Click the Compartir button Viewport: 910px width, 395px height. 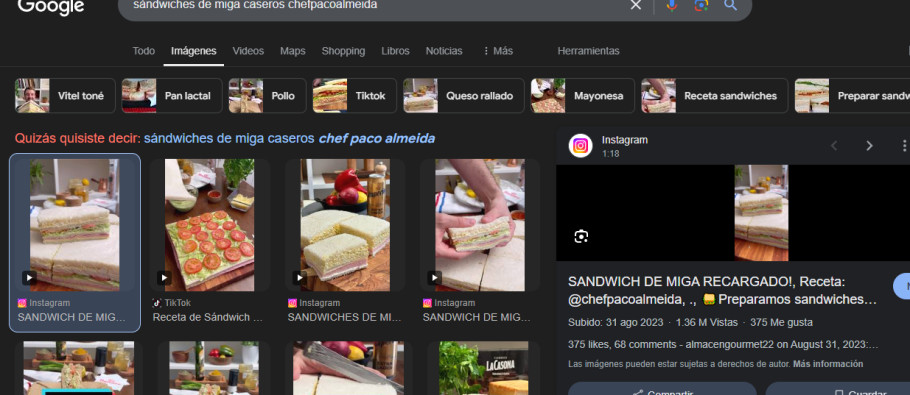pos(662,389)
